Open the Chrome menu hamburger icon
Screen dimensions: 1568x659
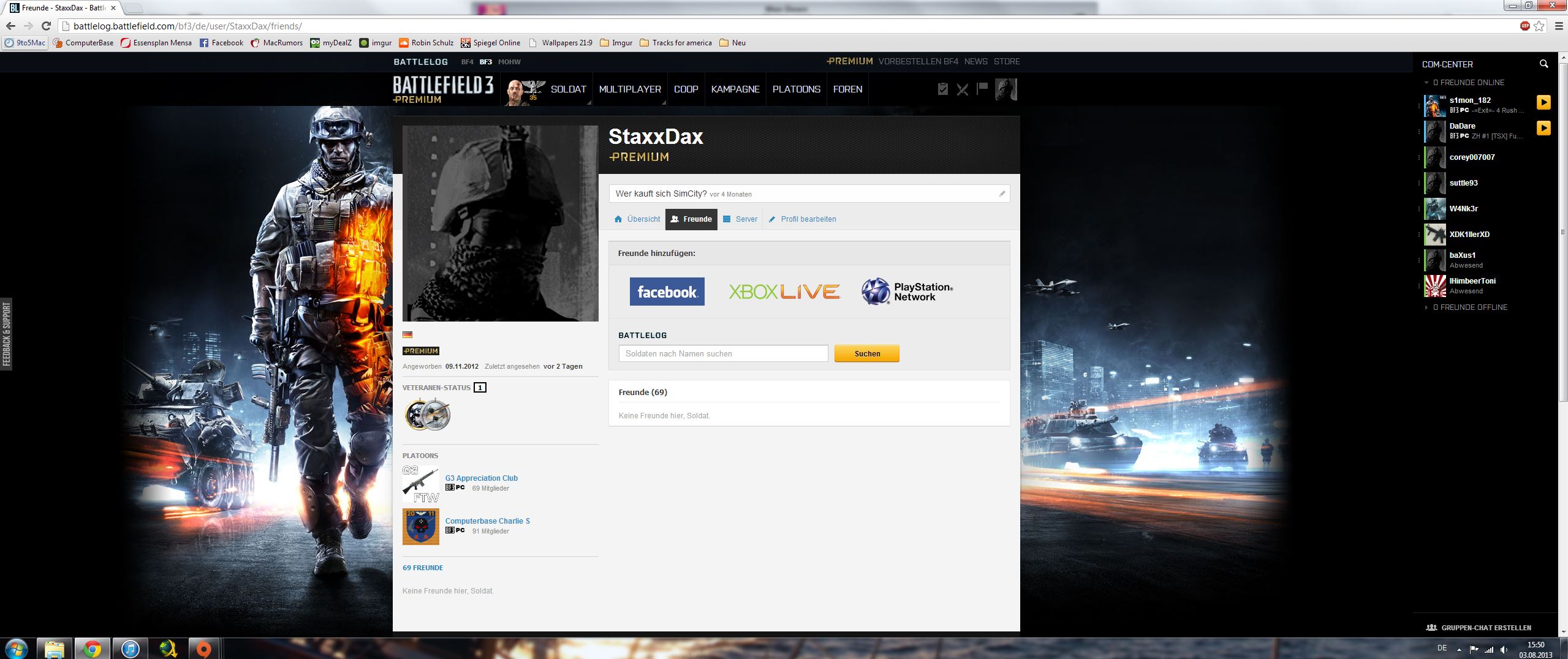click(x=1559, y=26)
